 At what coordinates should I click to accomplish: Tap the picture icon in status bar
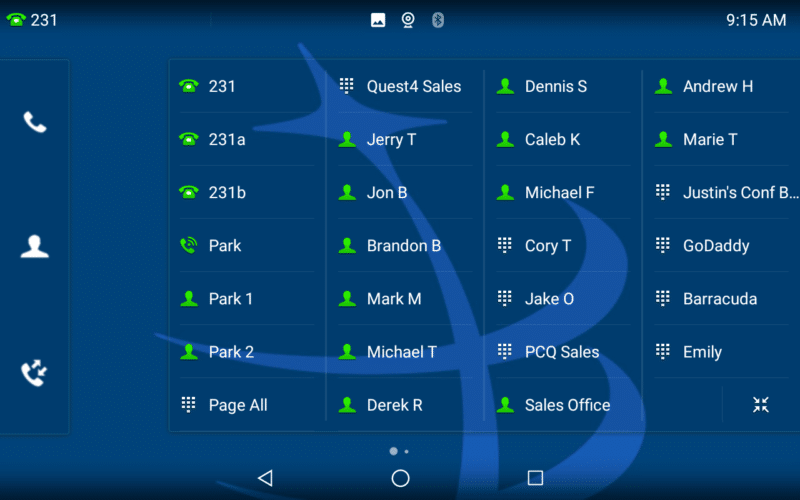pyautogui.click(x=378, y=20)
